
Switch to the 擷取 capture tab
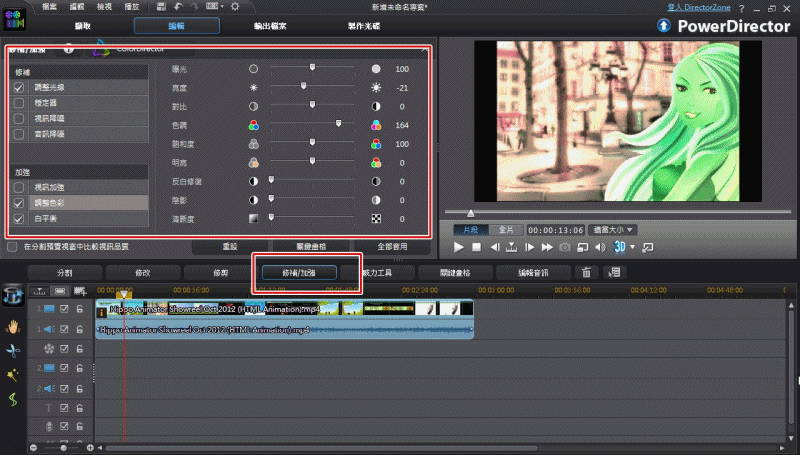83,26
